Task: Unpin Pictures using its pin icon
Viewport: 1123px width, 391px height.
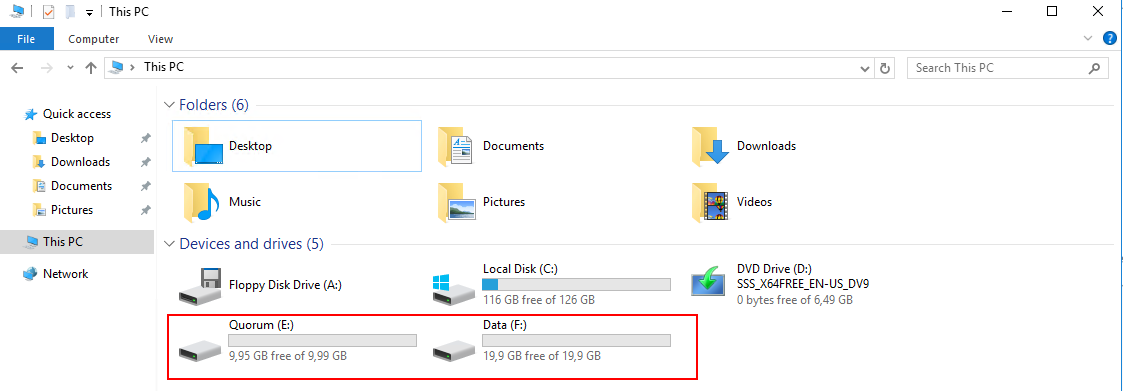Action: 145,210
